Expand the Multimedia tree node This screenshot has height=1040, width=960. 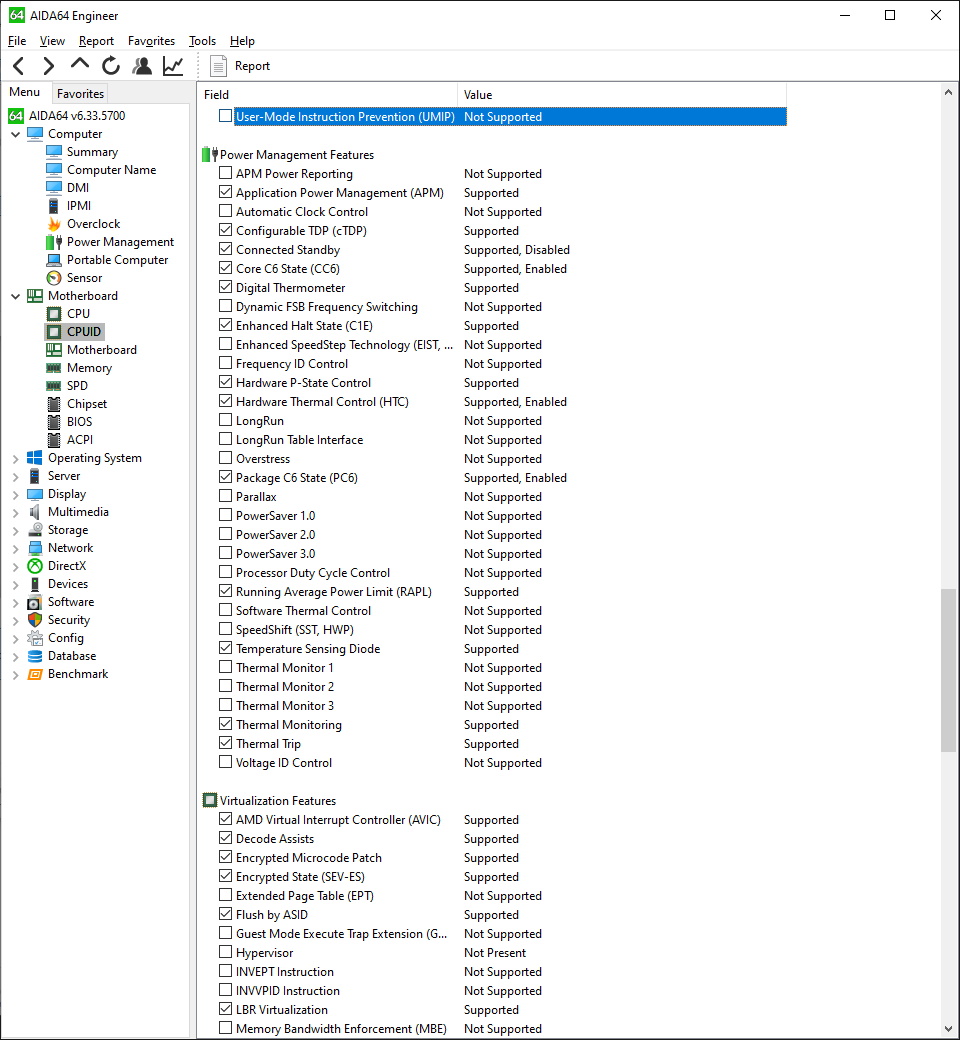point(15,512)
